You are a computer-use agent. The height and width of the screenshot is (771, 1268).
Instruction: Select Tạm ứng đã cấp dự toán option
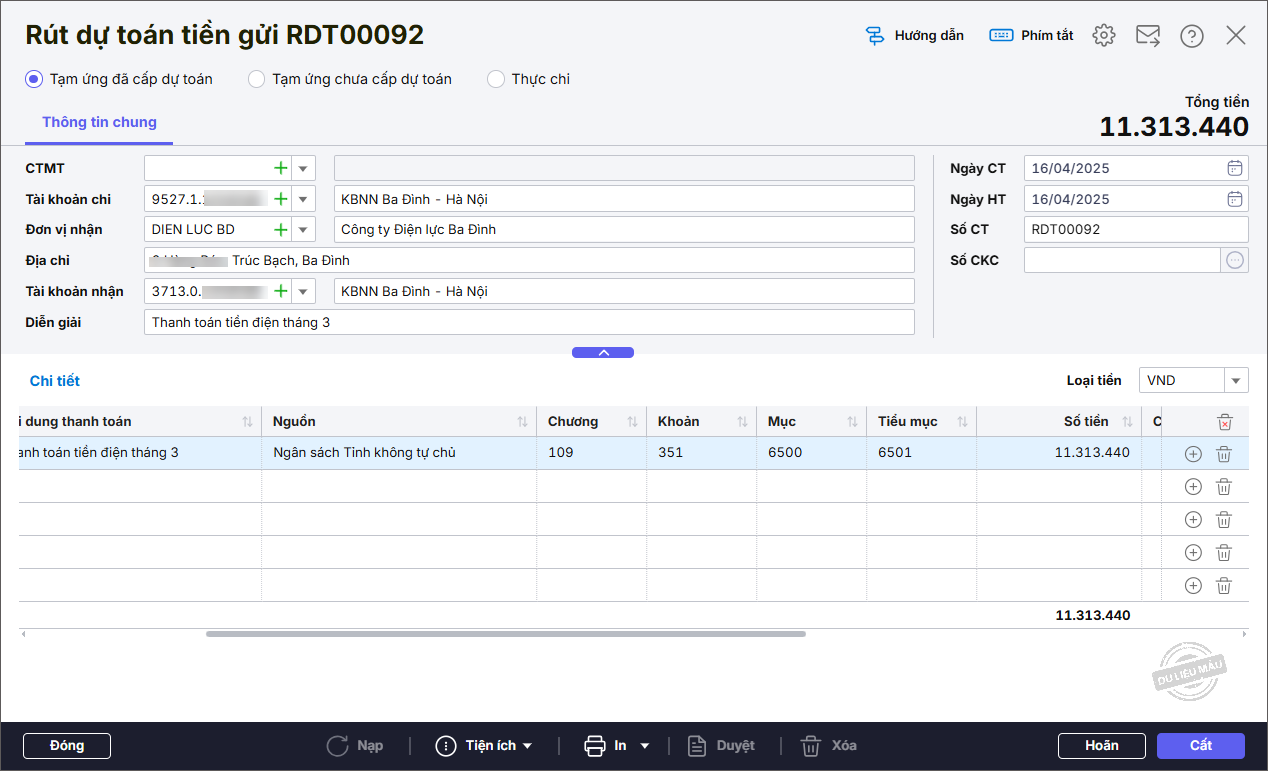[x=34, y=79]
